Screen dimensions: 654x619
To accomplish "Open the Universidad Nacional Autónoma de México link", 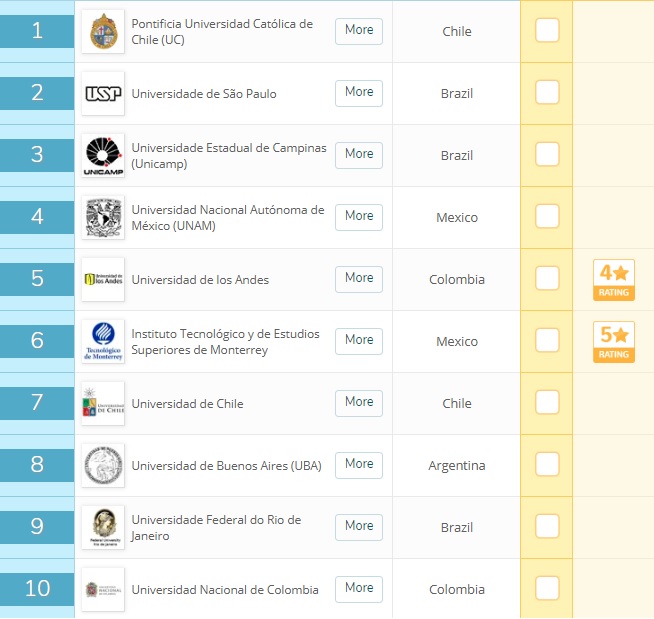I will (x=228, y=217).
